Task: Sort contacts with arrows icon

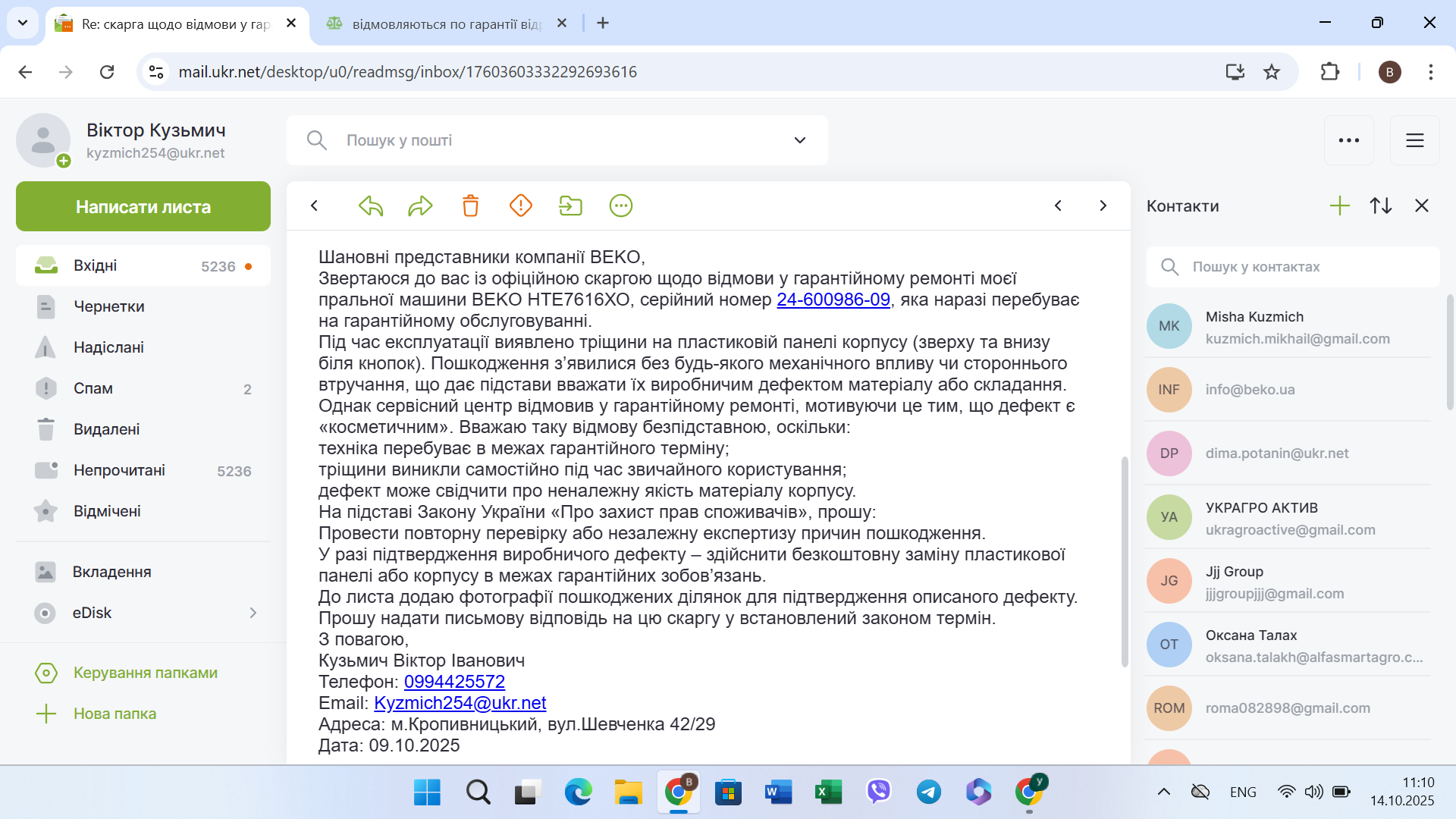Action: 1380,206
